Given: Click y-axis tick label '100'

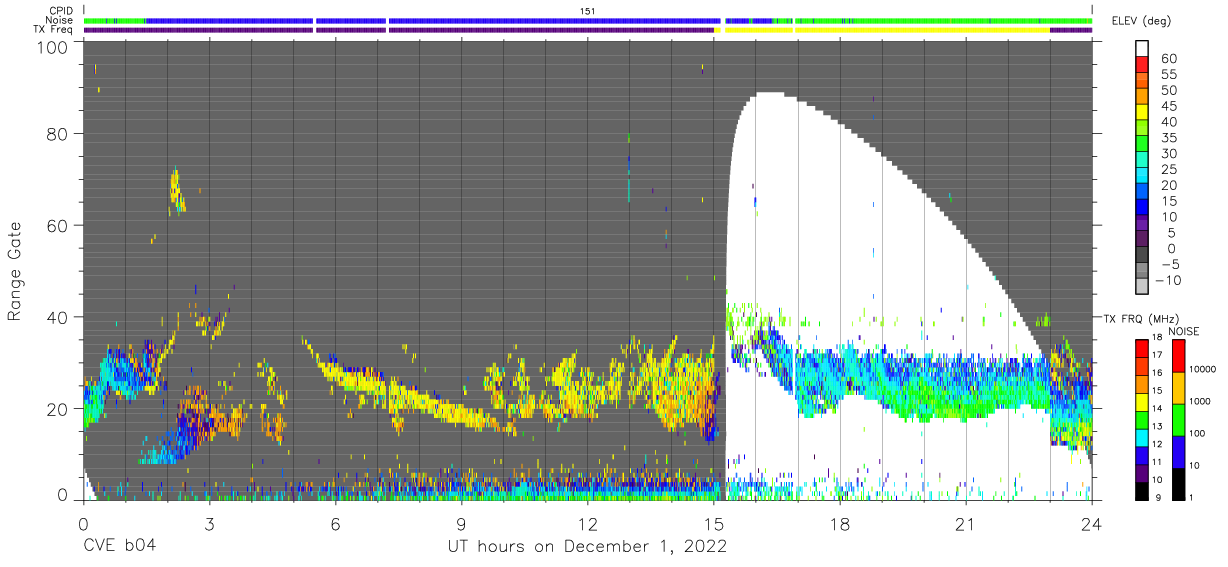Looking at the screenshot, I should (52, 46).
